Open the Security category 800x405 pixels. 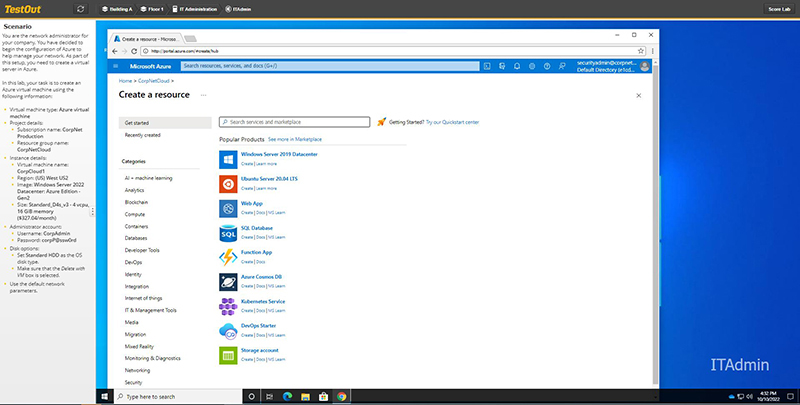(133, 383)
